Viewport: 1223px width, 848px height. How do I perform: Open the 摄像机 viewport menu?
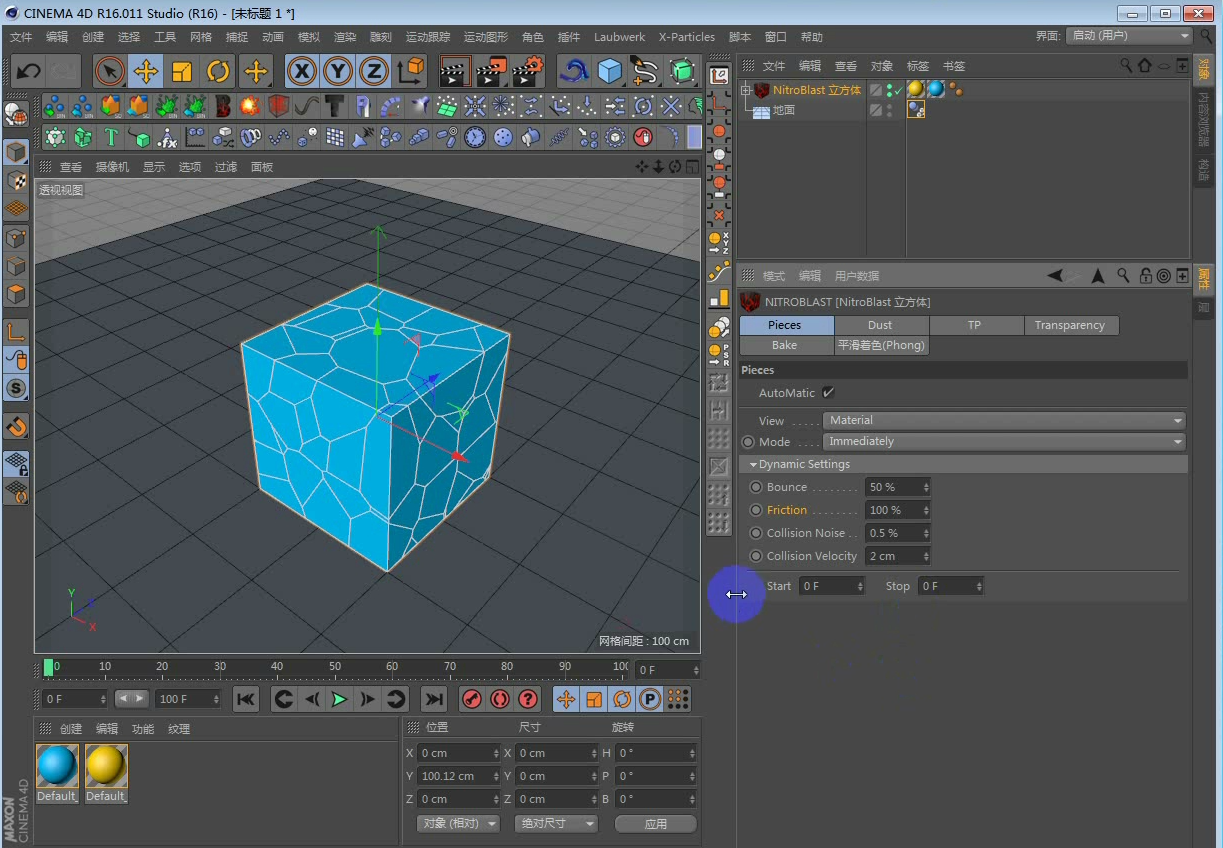[x=112, y=167]
